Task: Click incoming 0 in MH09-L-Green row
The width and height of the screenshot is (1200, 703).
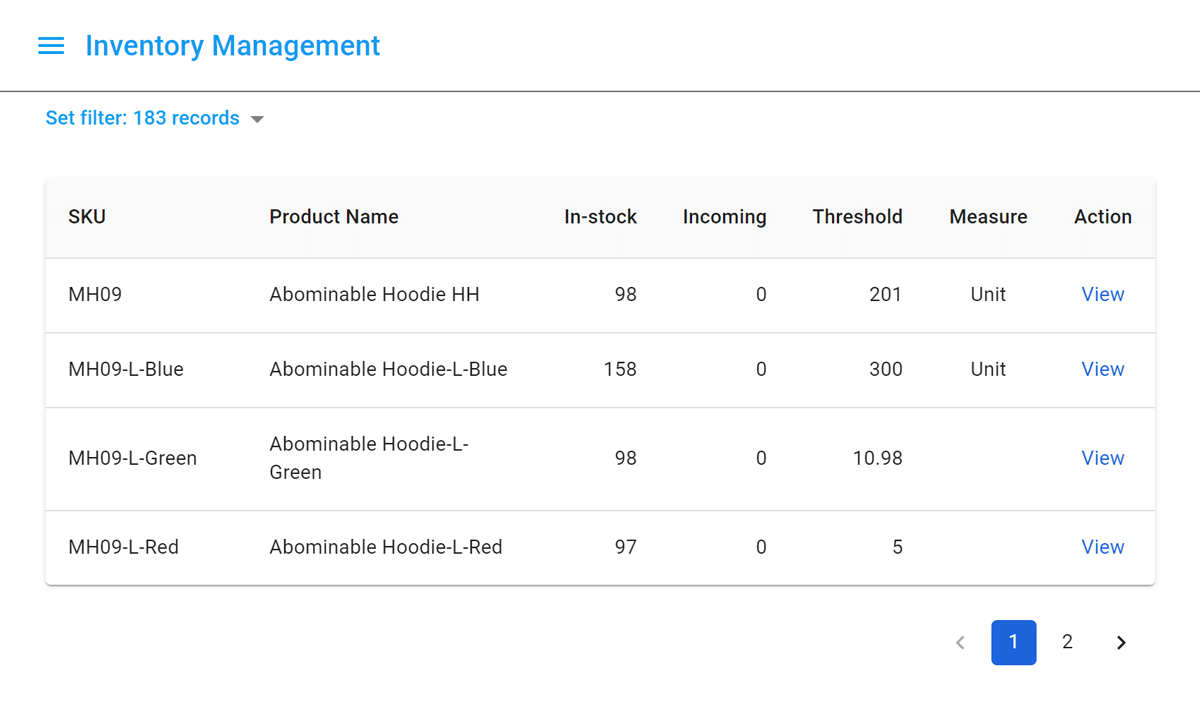Action: coord(761,458)
